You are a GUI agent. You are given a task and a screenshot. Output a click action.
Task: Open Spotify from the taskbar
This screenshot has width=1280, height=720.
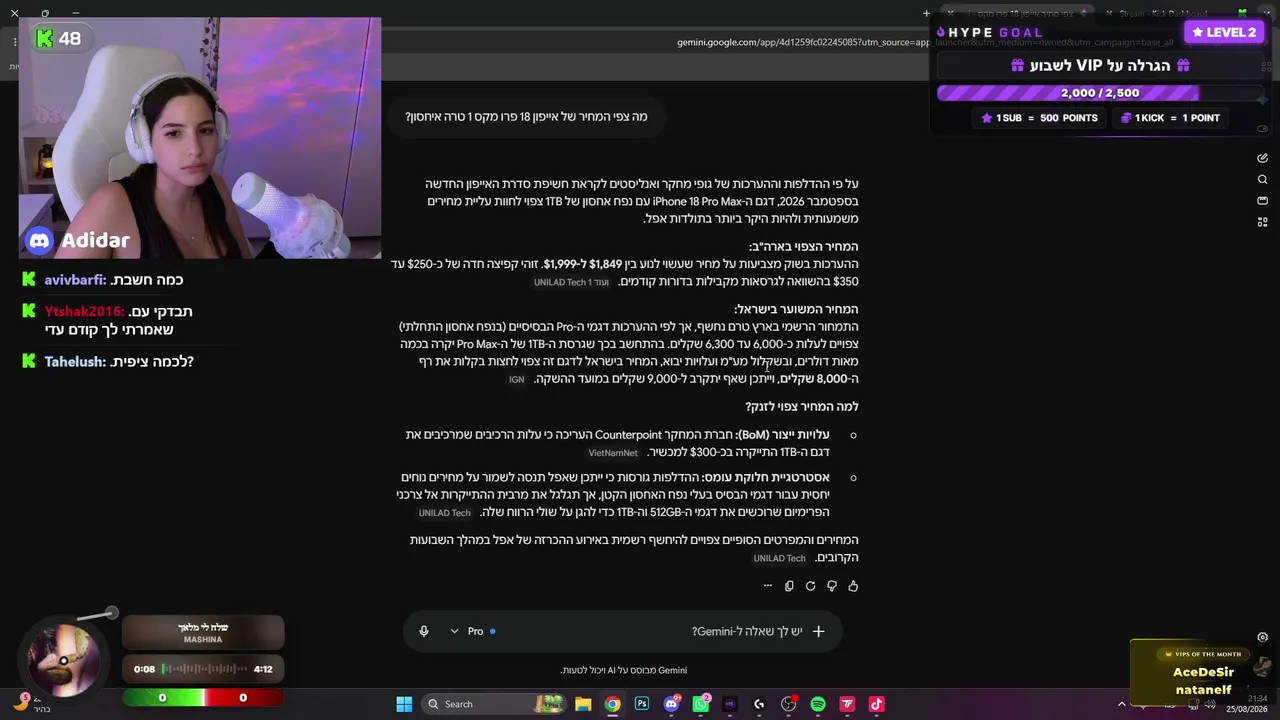(x=818, y=704)
